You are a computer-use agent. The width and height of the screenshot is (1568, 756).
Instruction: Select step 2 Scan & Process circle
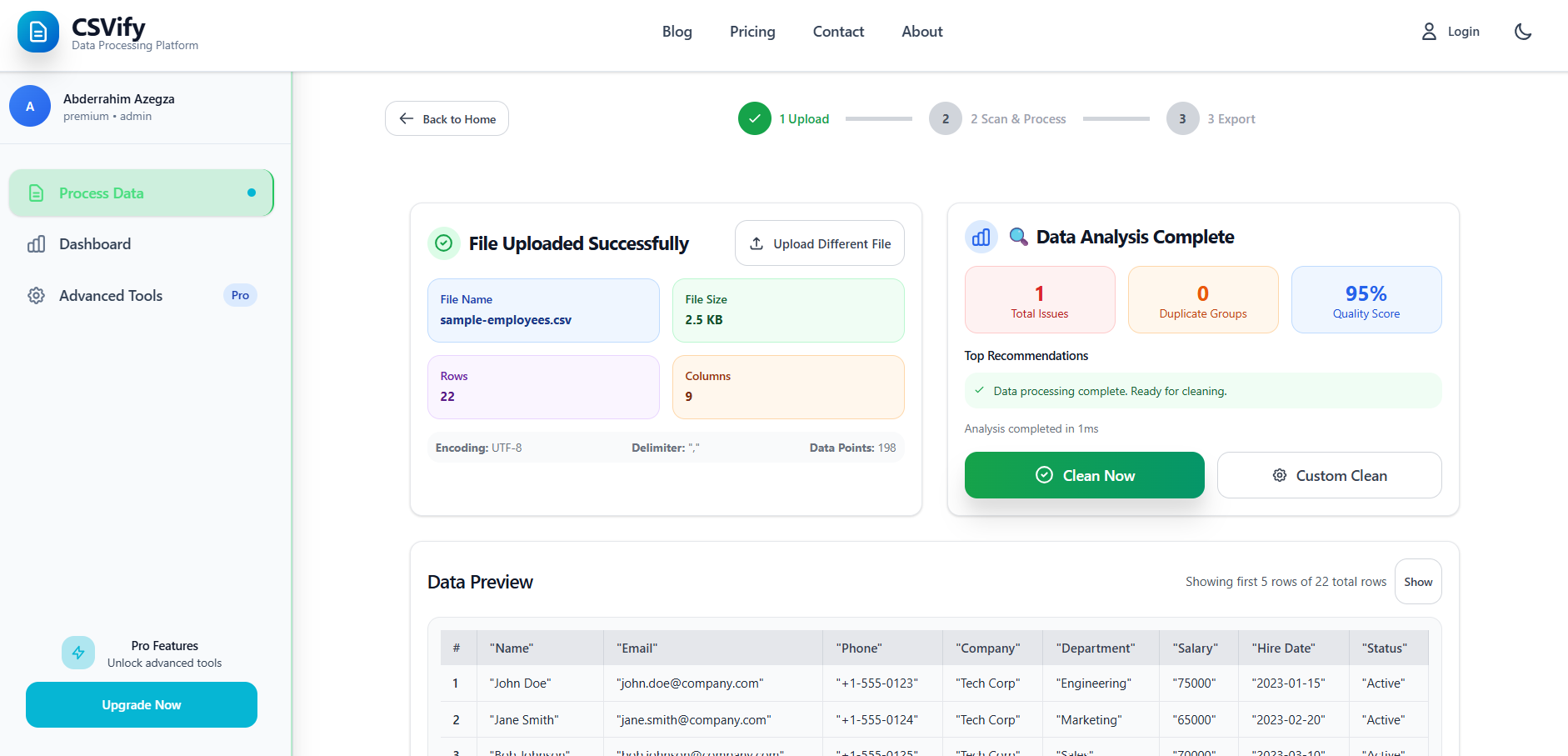point(946,118)
